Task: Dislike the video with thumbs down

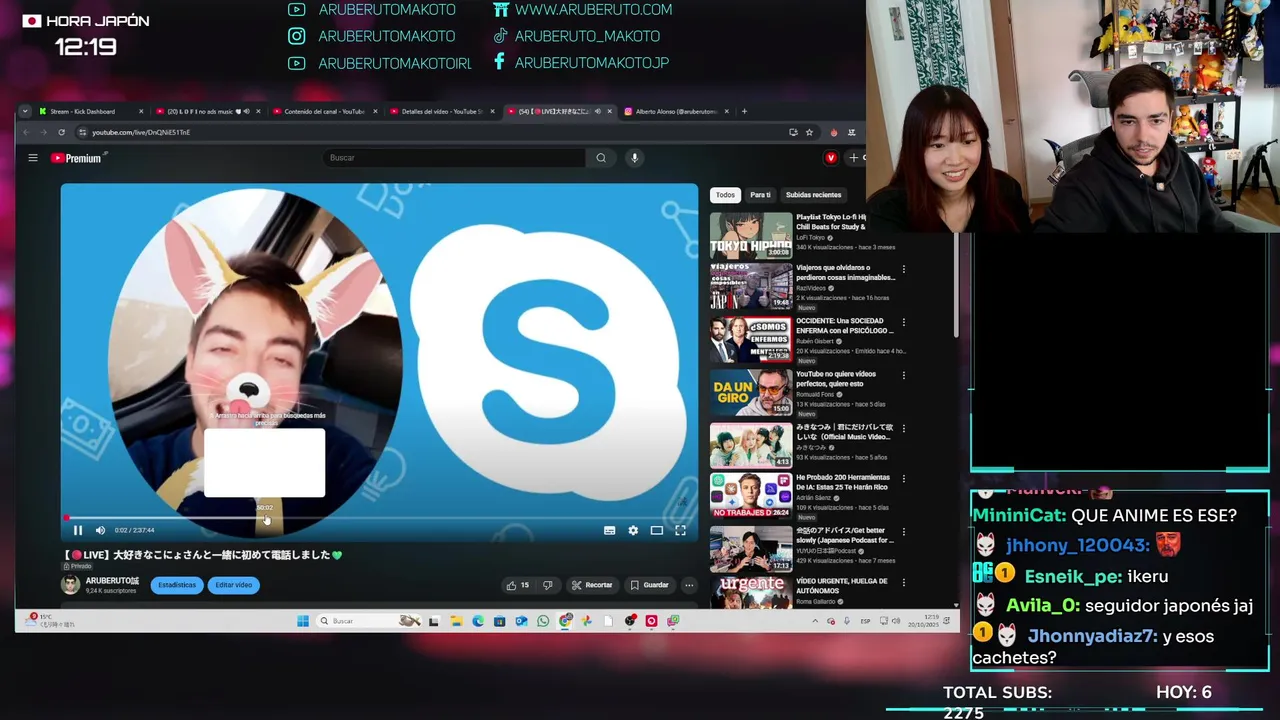Action: [x=547, y=585]
